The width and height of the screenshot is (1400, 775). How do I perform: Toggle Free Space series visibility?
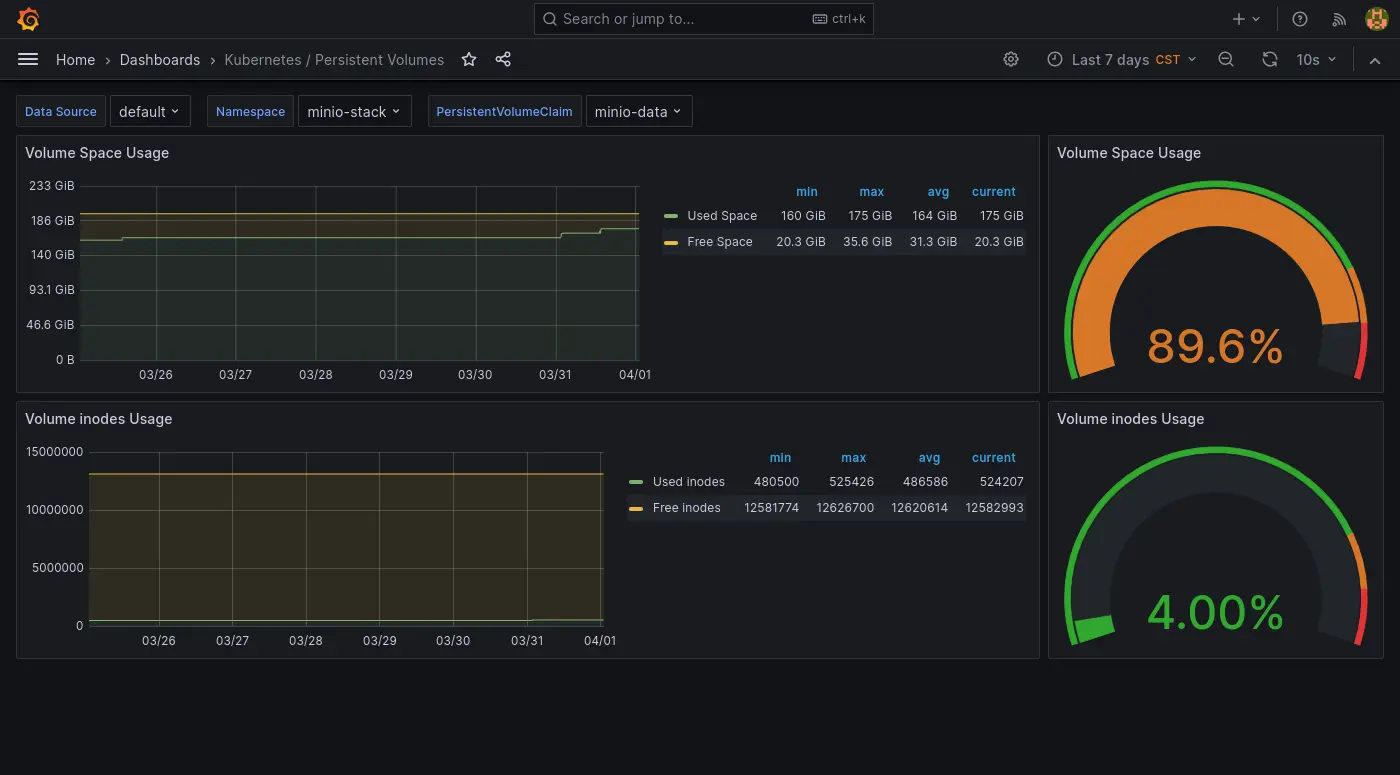pyautogui.click(x=719, y=242)
